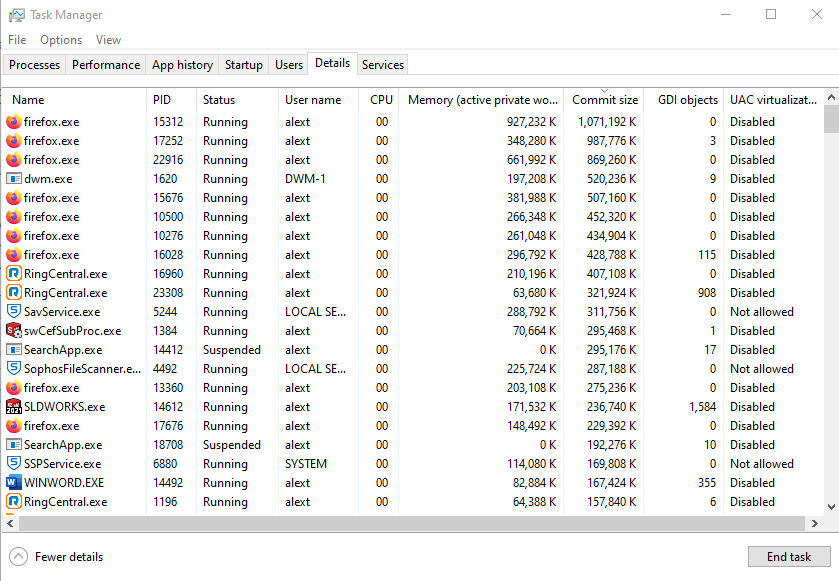The image size is (839, 581).
Task: Click the WINWORD.EXE Word icon
Action: point(14,483)
